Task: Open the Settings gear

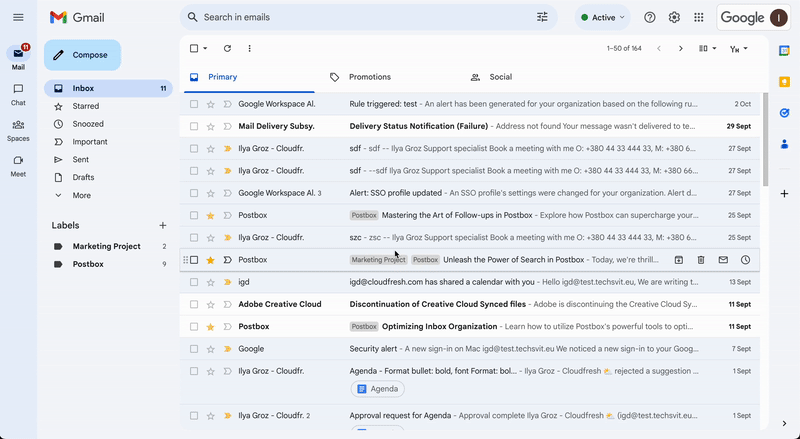Action: pos(674,17)
